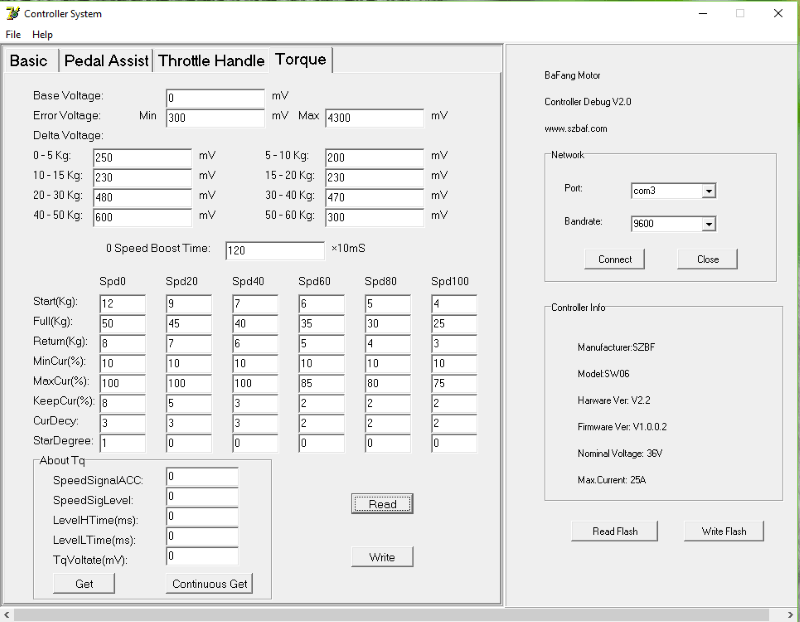This screenshot has width=800, height=622.
Task: Click the MaxCur(%) field under Spd100
Action: pos(454,383)
